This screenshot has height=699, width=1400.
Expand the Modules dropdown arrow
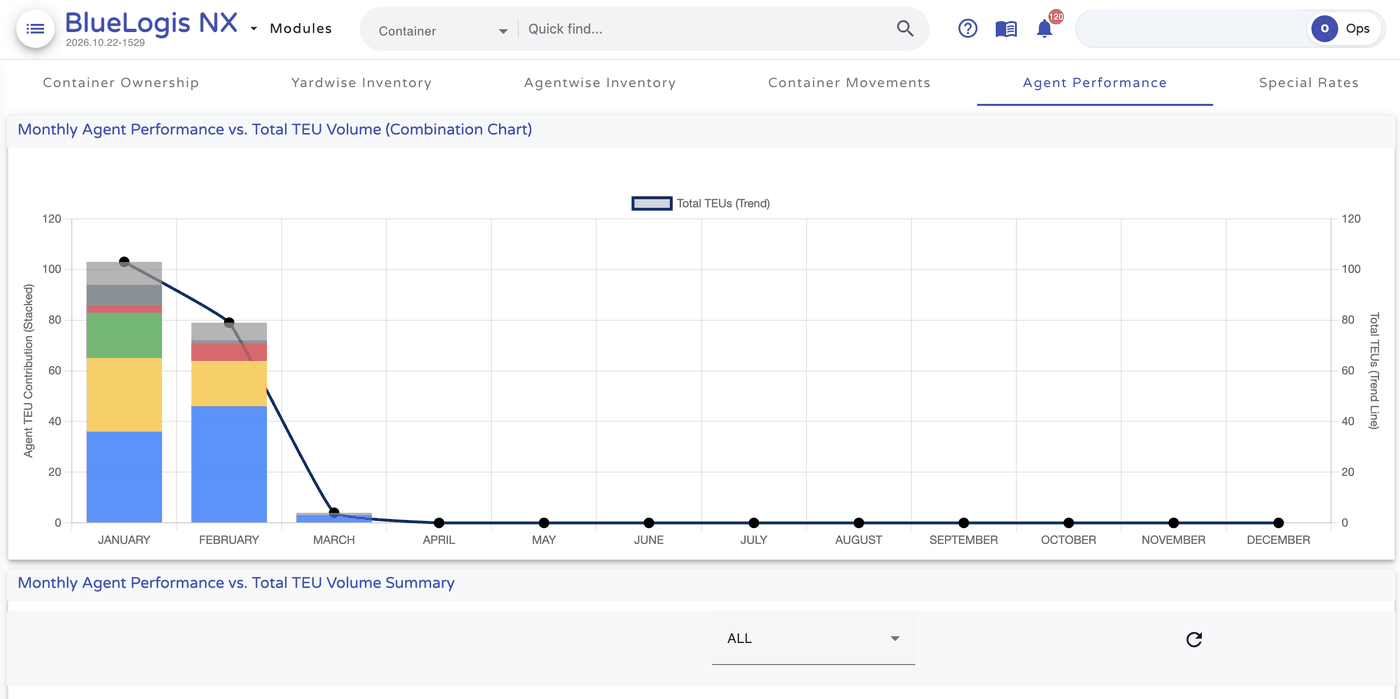click(254, 29)
